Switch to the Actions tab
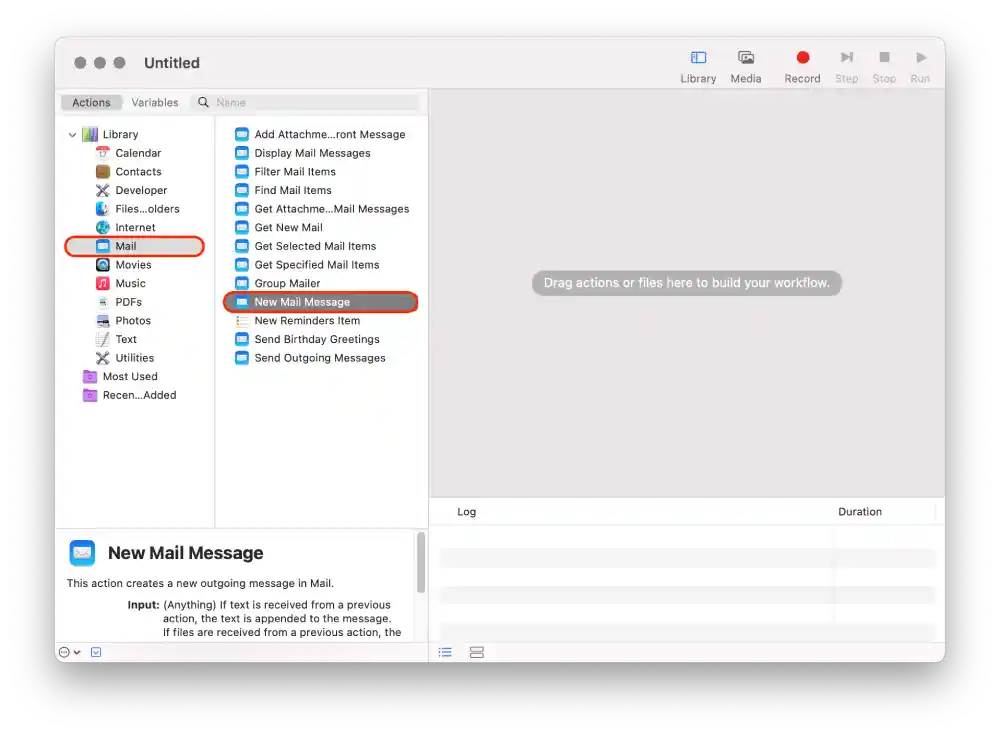This screenshot has width=1000, height=735. click(91, 102)
